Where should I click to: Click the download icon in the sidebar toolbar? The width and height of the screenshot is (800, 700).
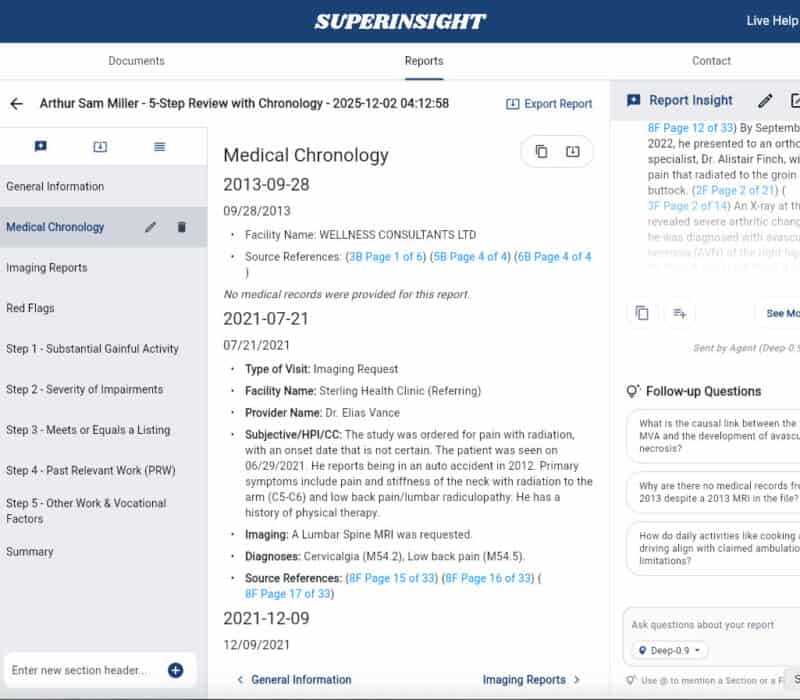point(100,146)
